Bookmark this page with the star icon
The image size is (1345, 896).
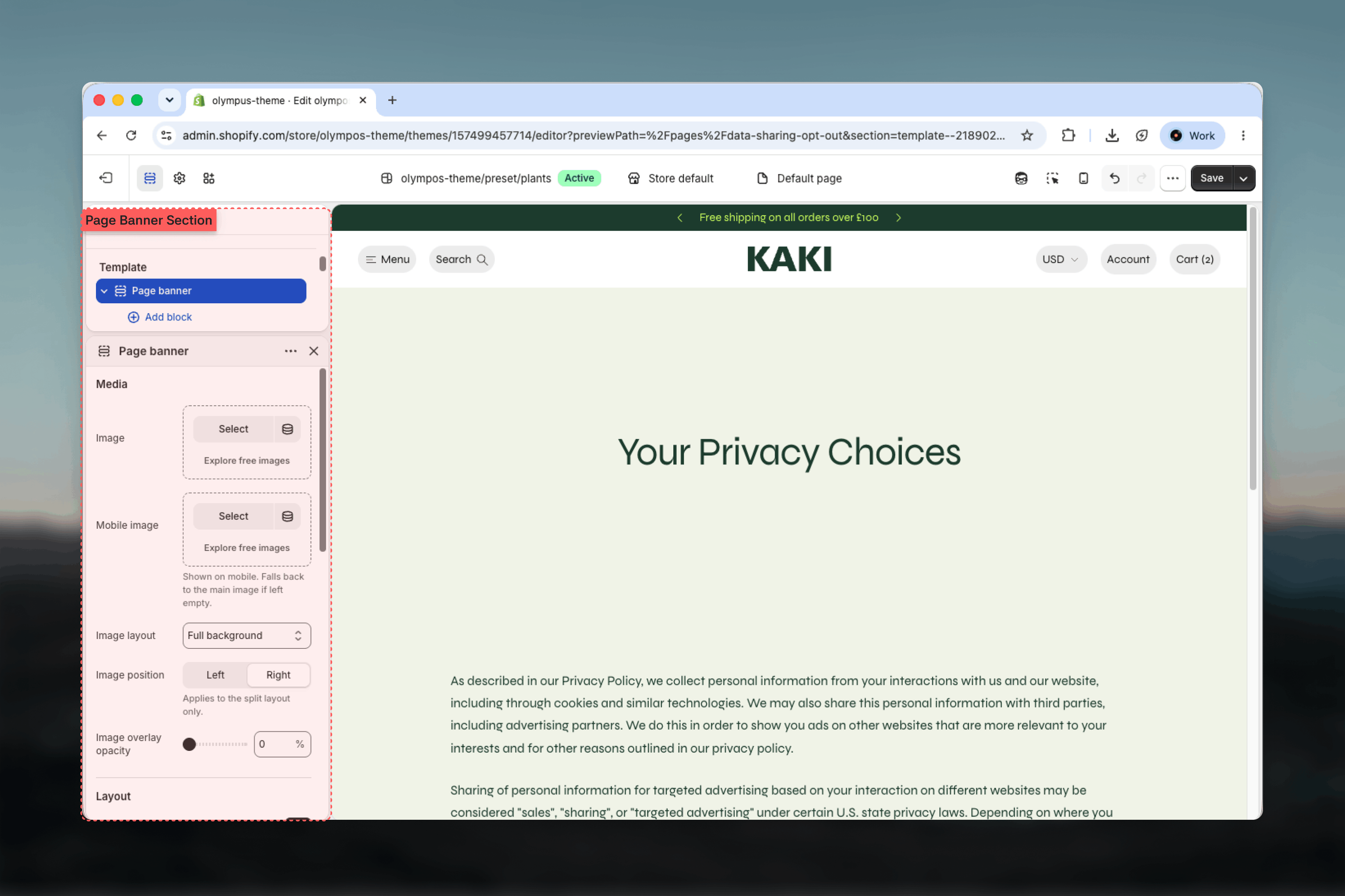[x=1027, y=135]
